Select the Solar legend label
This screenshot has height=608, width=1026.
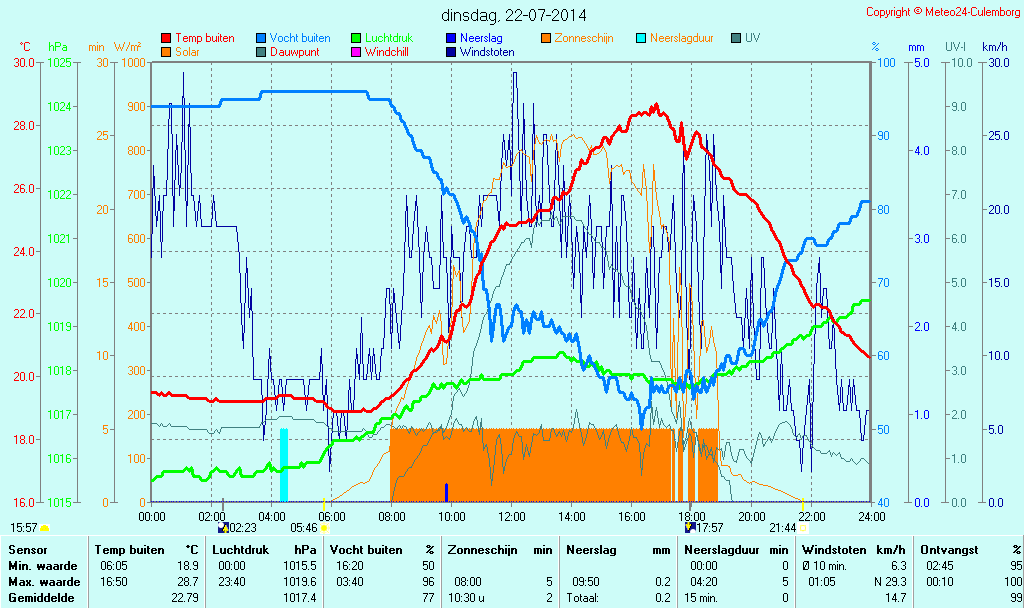tap(190, 52)
